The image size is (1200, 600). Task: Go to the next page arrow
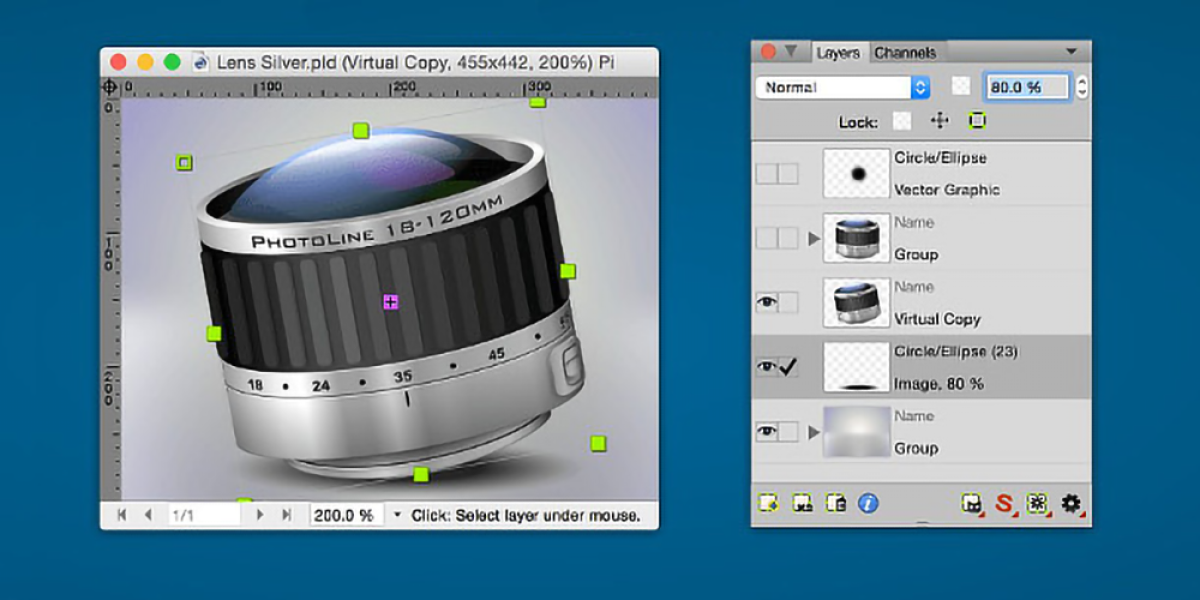260,515
